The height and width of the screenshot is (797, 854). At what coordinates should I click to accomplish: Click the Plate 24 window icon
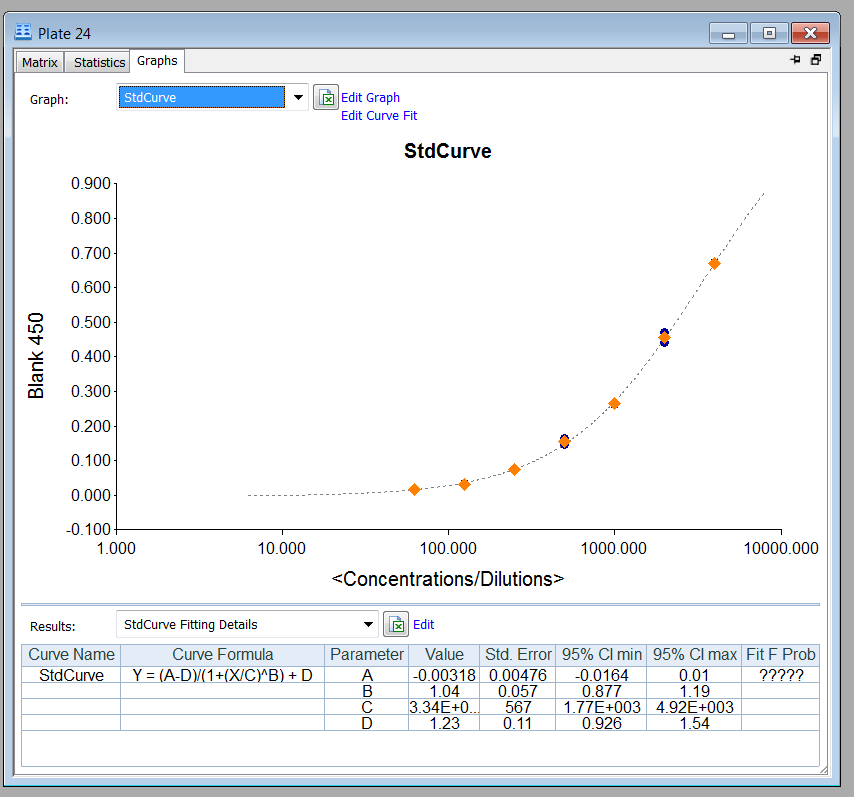23,33
